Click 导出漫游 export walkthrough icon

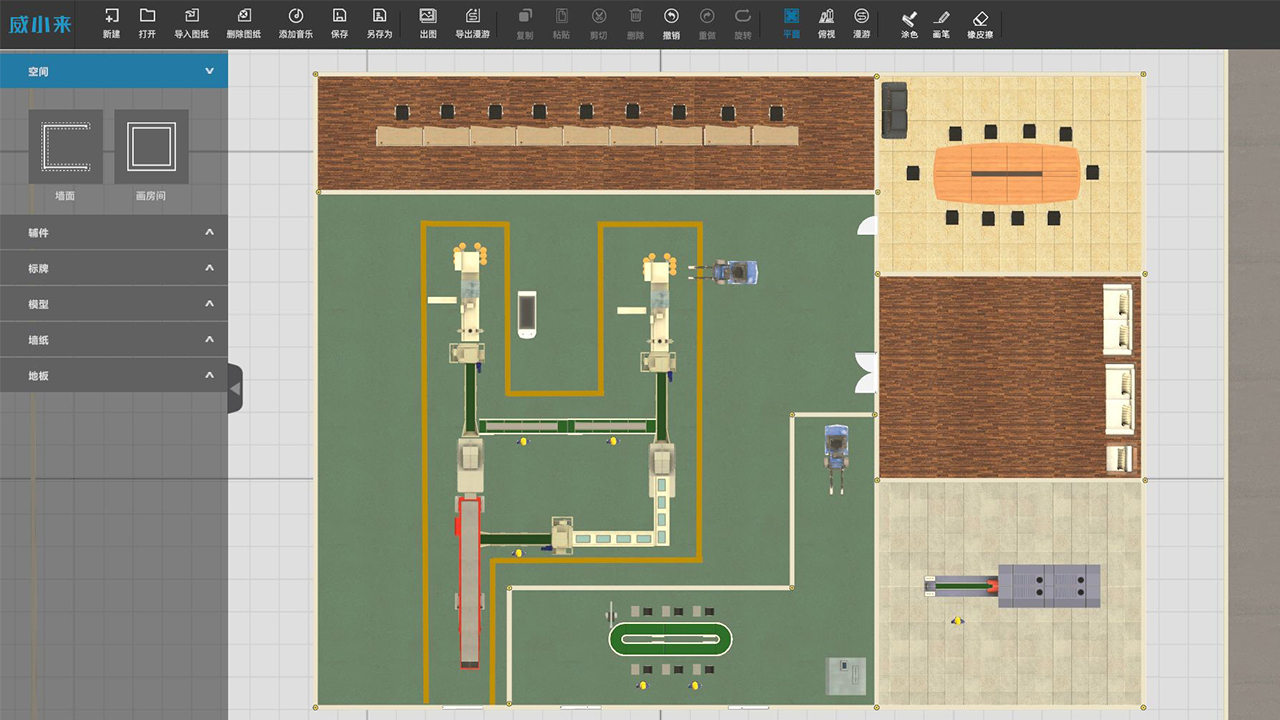point(472,22)
